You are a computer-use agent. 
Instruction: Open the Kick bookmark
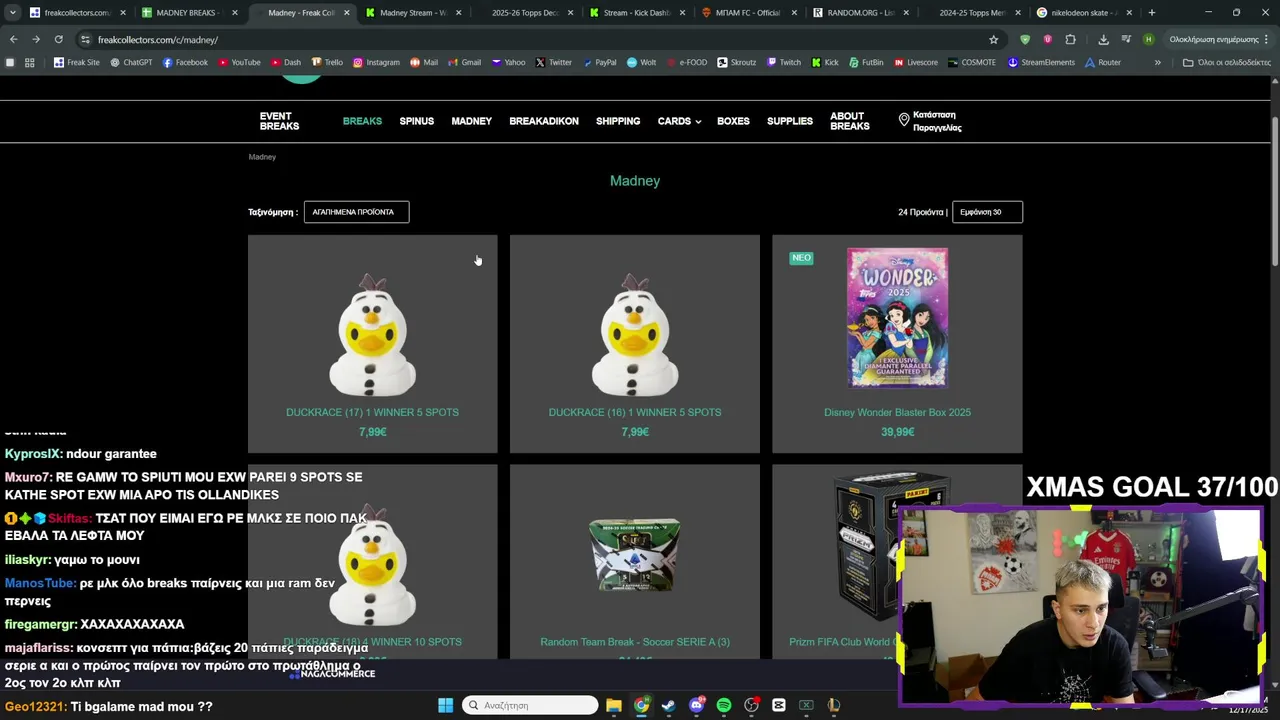pos(824,62)
